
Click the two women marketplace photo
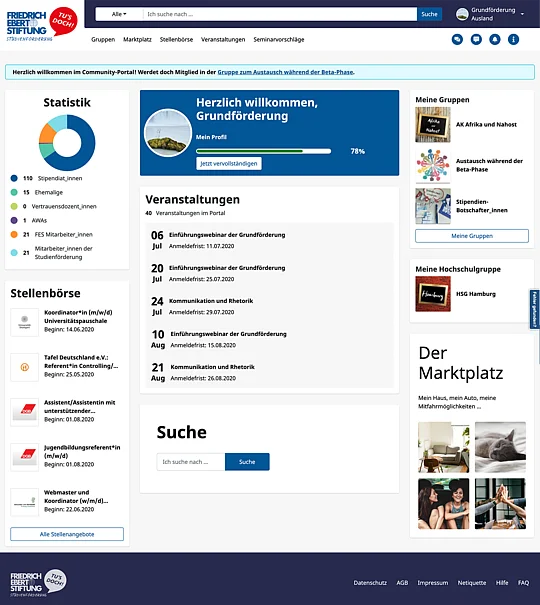(444, 504)
